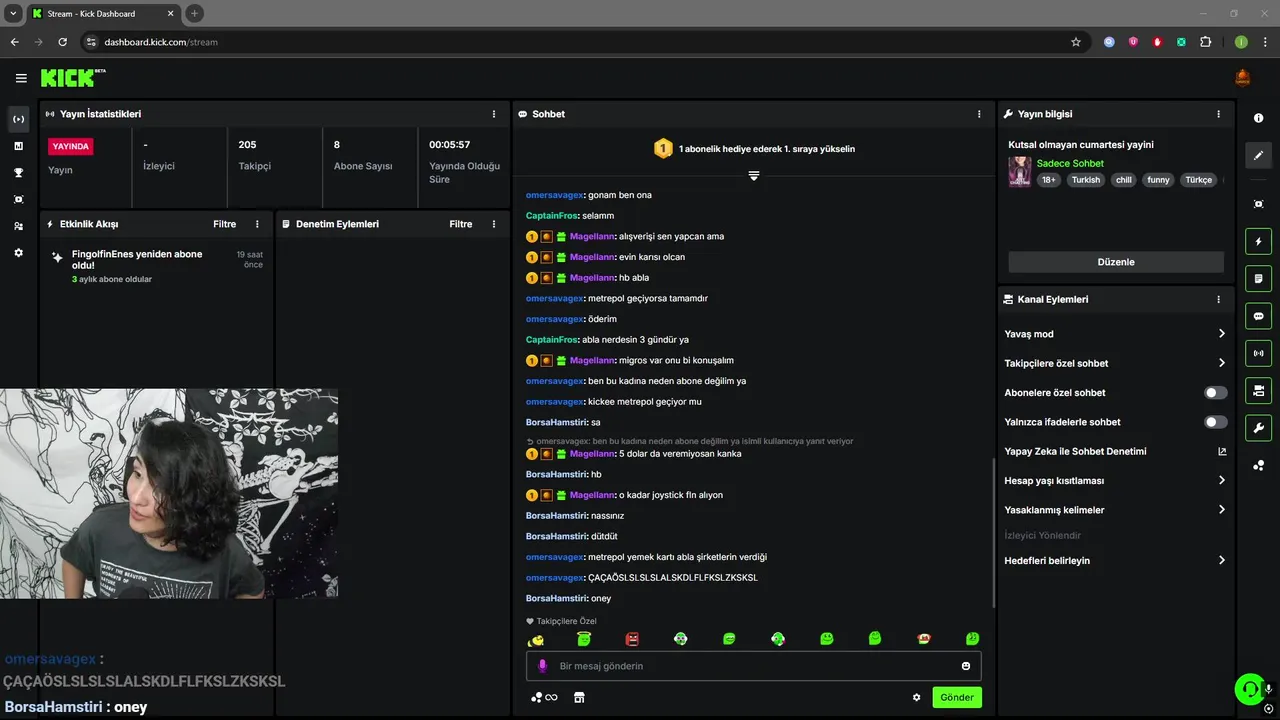Click the browser address bar URL
The image size is (1280, 720).
[160, 42]
